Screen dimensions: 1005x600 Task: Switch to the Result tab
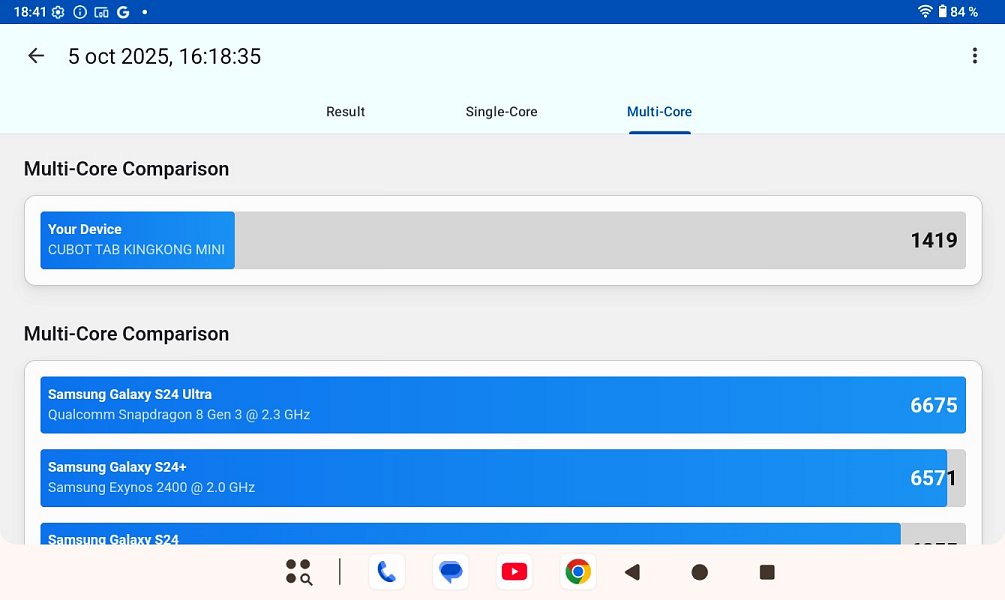pyautogui.click(x=345, y=112)
